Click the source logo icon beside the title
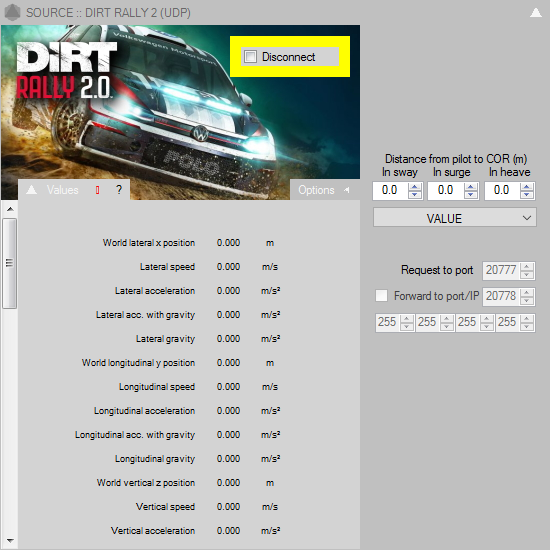 13,13
